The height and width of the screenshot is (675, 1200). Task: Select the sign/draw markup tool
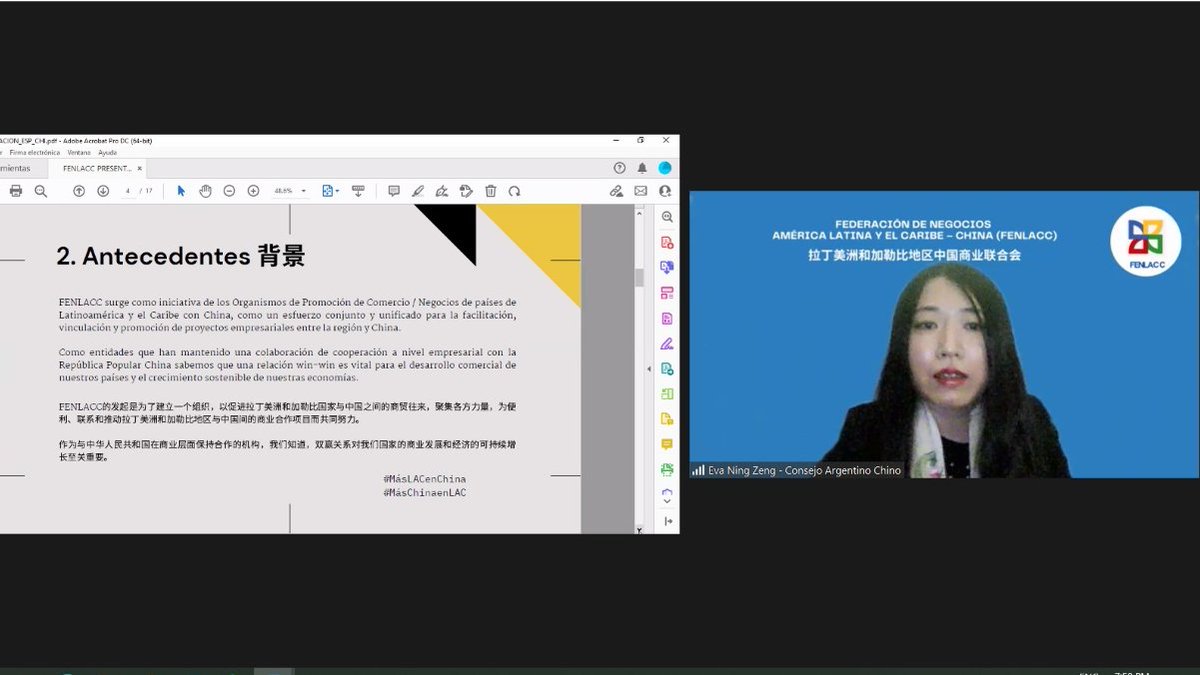point(442,191)
